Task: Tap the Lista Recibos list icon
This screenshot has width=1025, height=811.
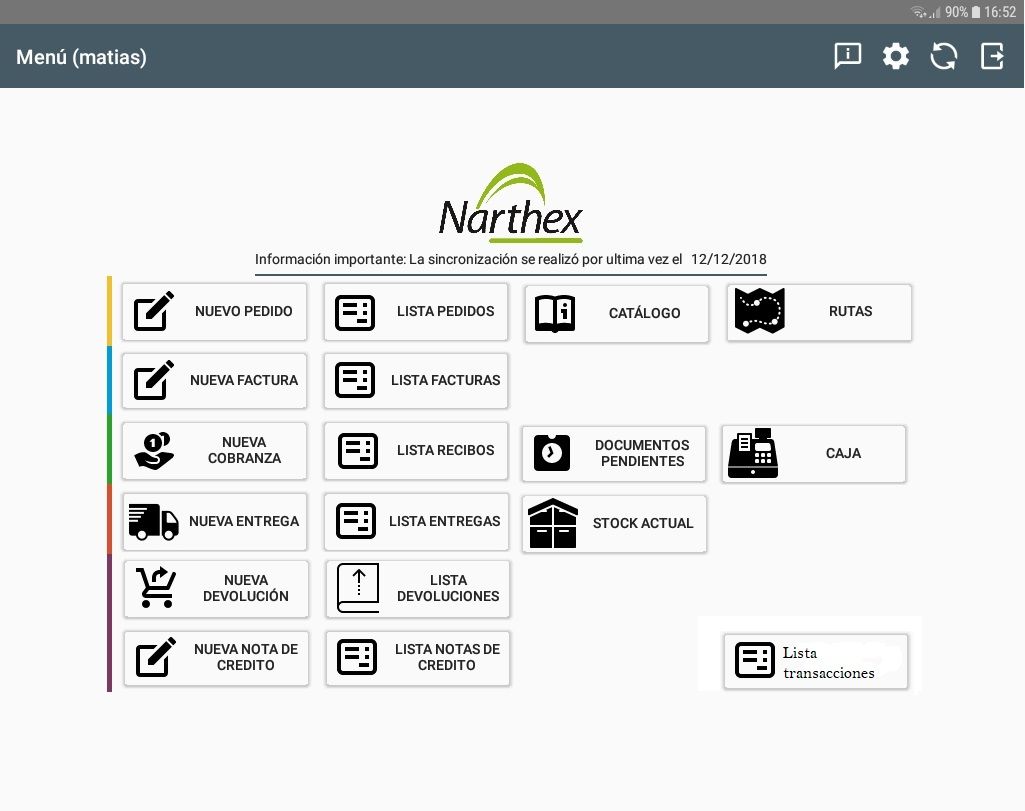Action: (358, 451)
